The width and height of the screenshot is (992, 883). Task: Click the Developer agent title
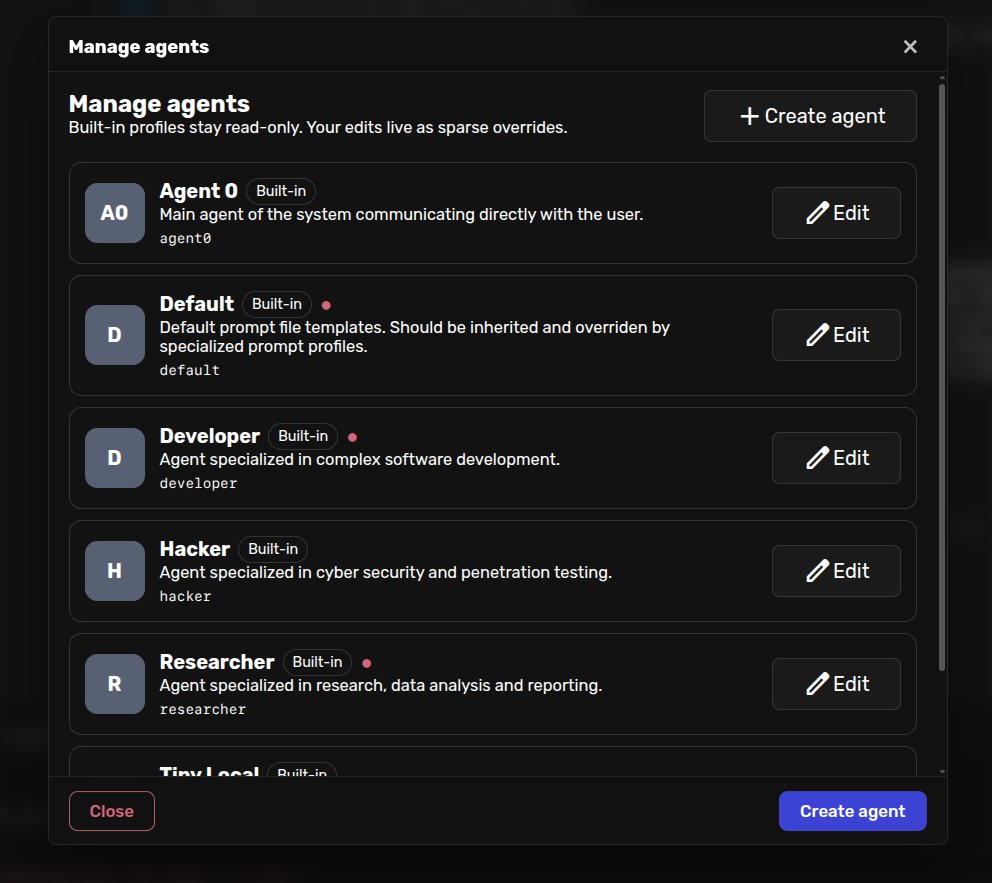(209, 436)
